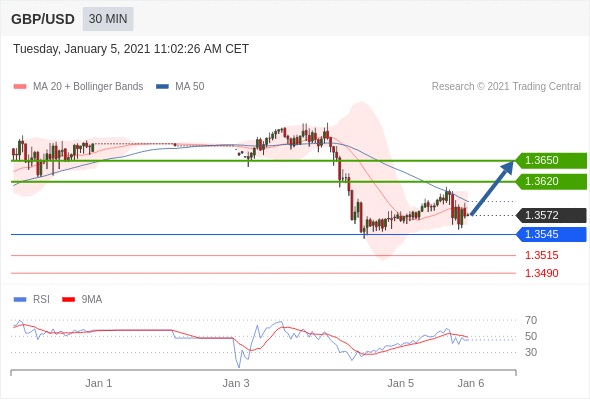The width and height of the screenshot is (590, 400).
Task: Select the 1.3545 blue pivot label
Action: pyautogui.click(x=551, y=234)
